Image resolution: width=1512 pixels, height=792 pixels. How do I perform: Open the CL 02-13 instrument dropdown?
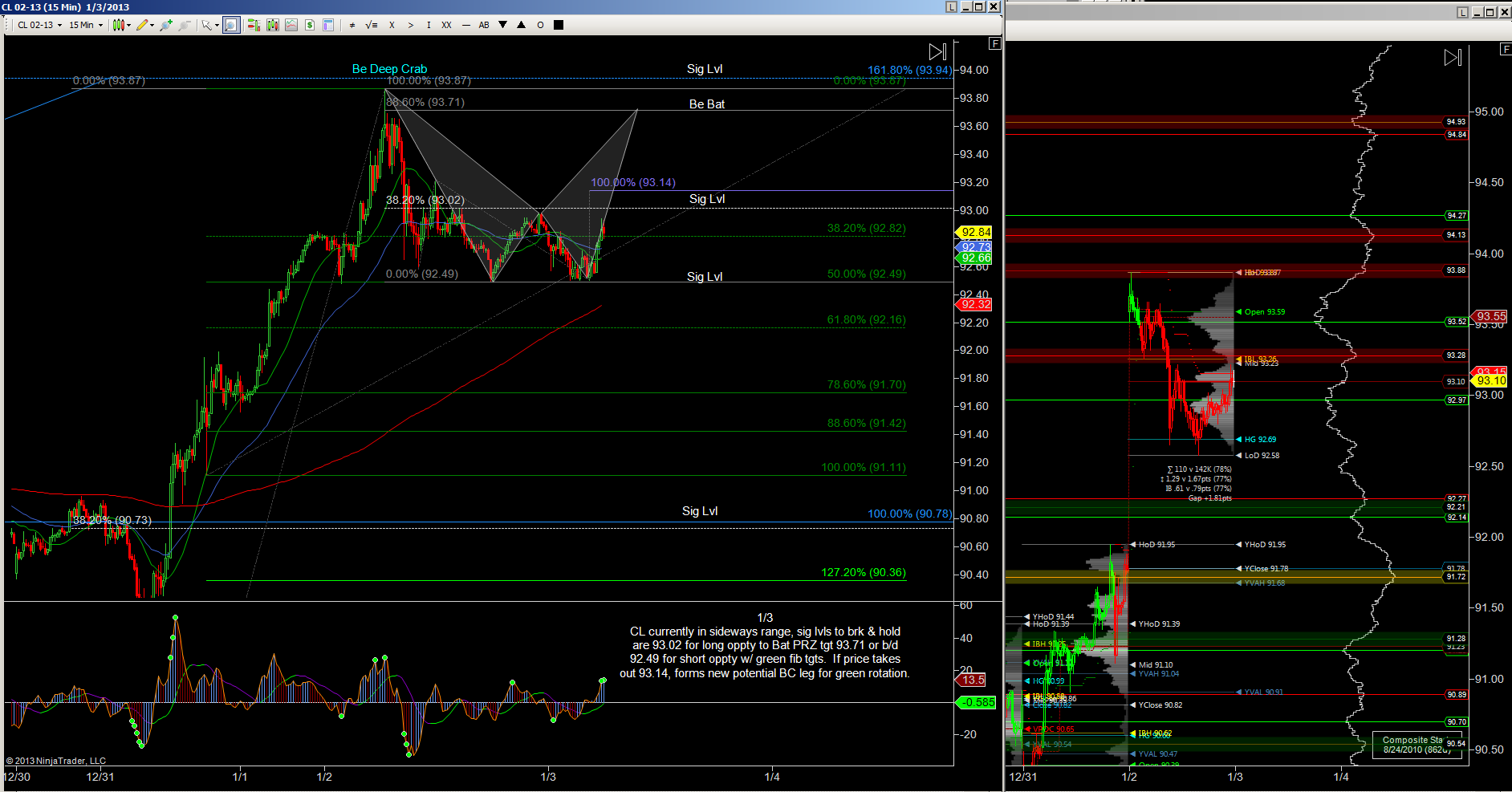39,25
